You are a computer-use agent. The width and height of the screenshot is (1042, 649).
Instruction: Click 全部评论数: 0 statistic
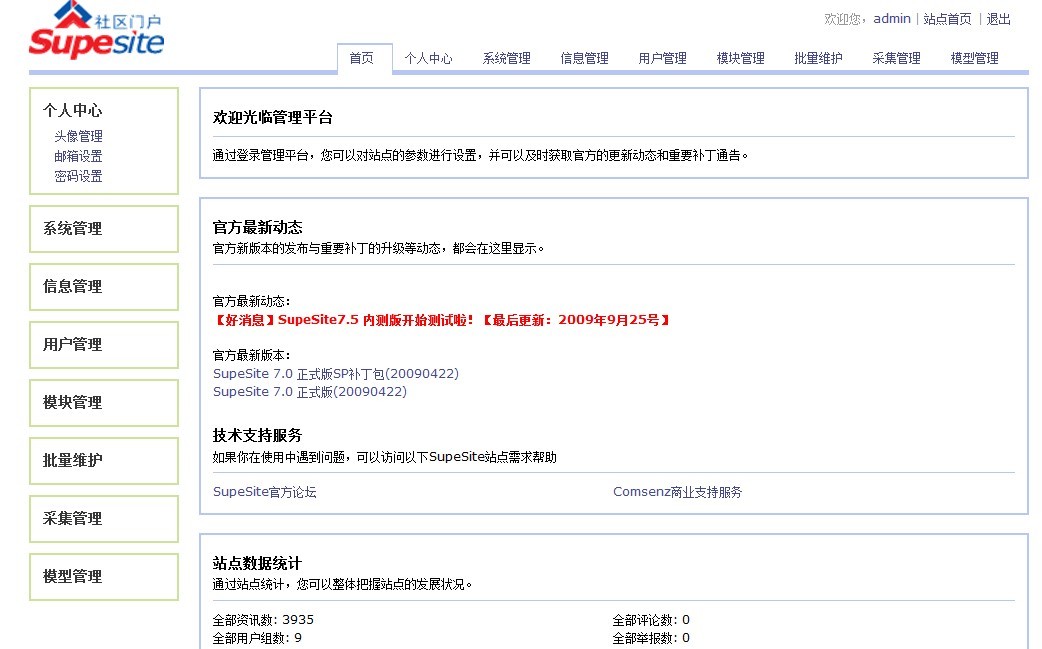tap(651, 620)
